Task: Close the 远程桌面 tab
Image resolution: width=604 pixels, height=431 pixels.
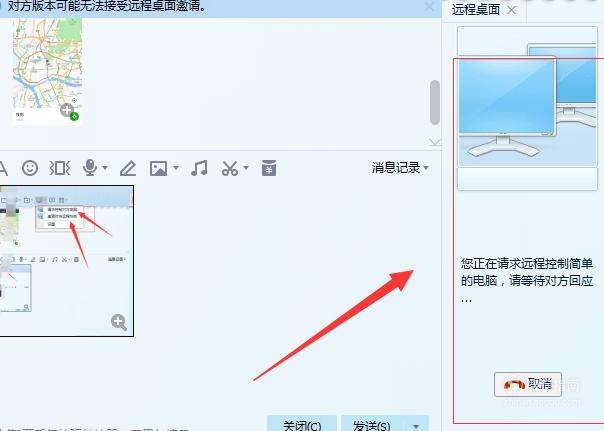Action: point(512,10)
